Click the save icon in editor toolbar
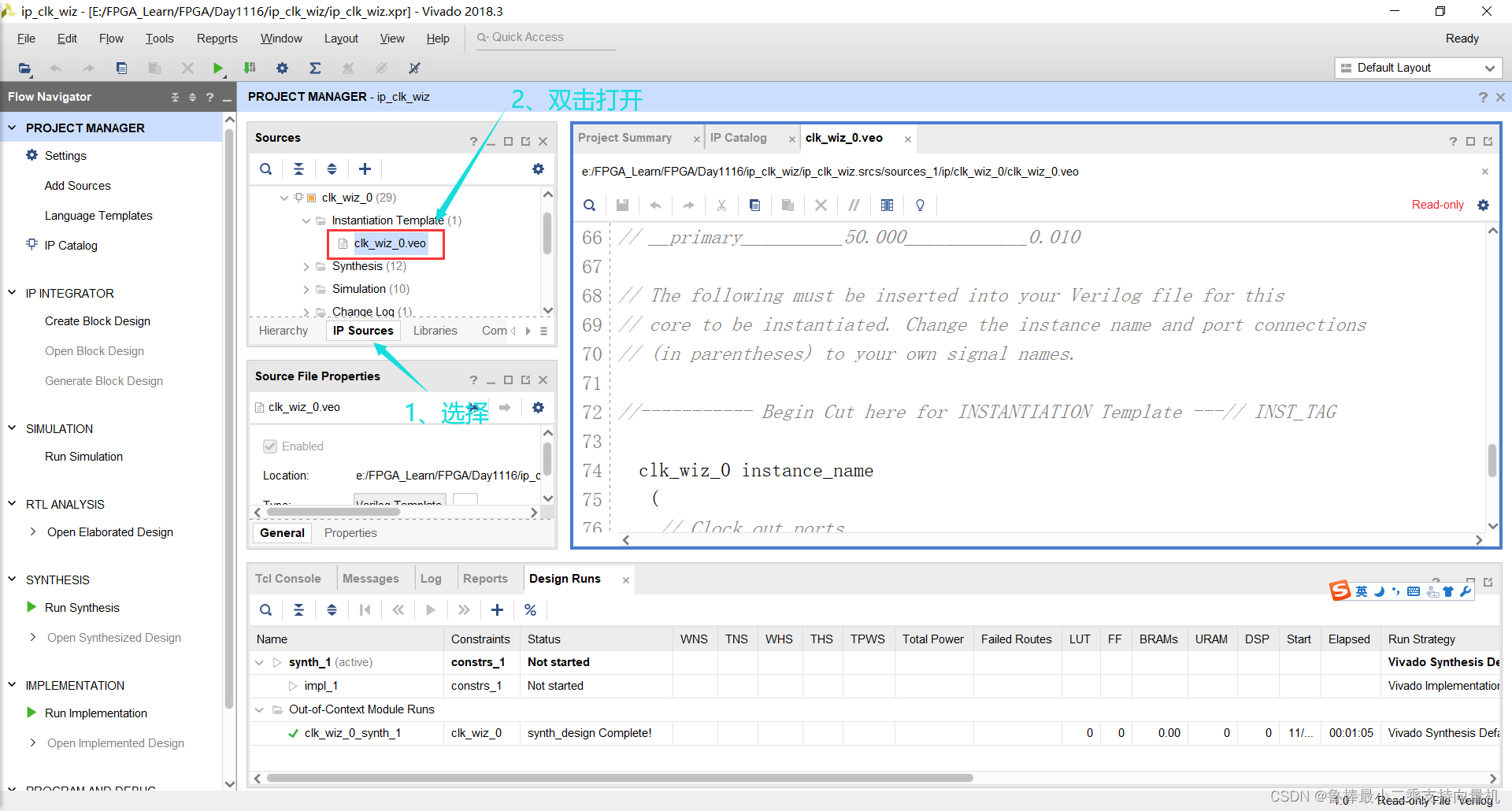Image resolution: width=1512 pixels, height=811 pixels. point(622,205)
